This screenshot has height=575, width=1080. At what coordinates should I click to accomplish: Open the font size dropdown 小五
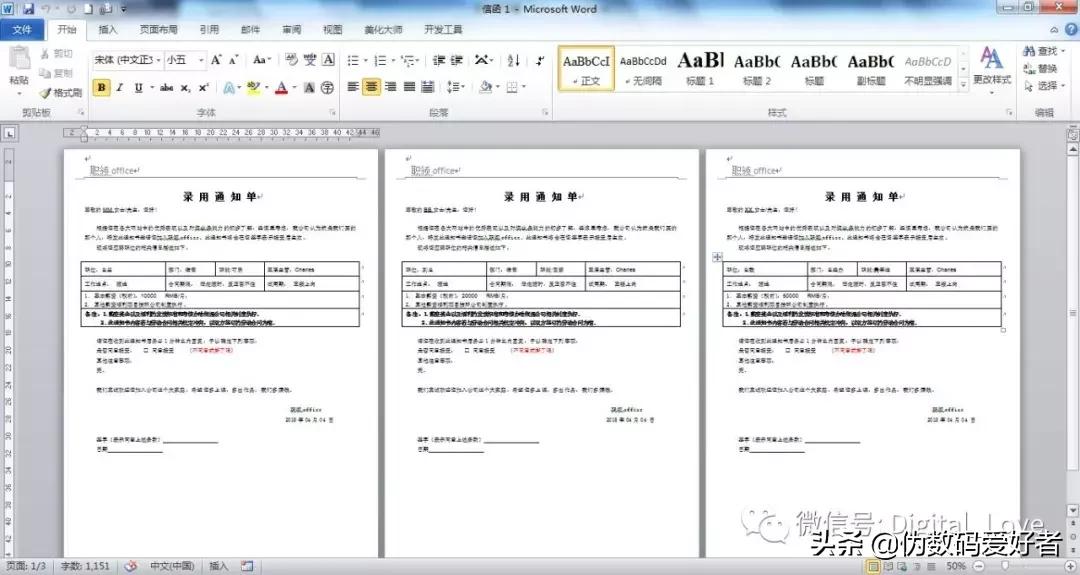pyautogui.click(x=201, y=60)
